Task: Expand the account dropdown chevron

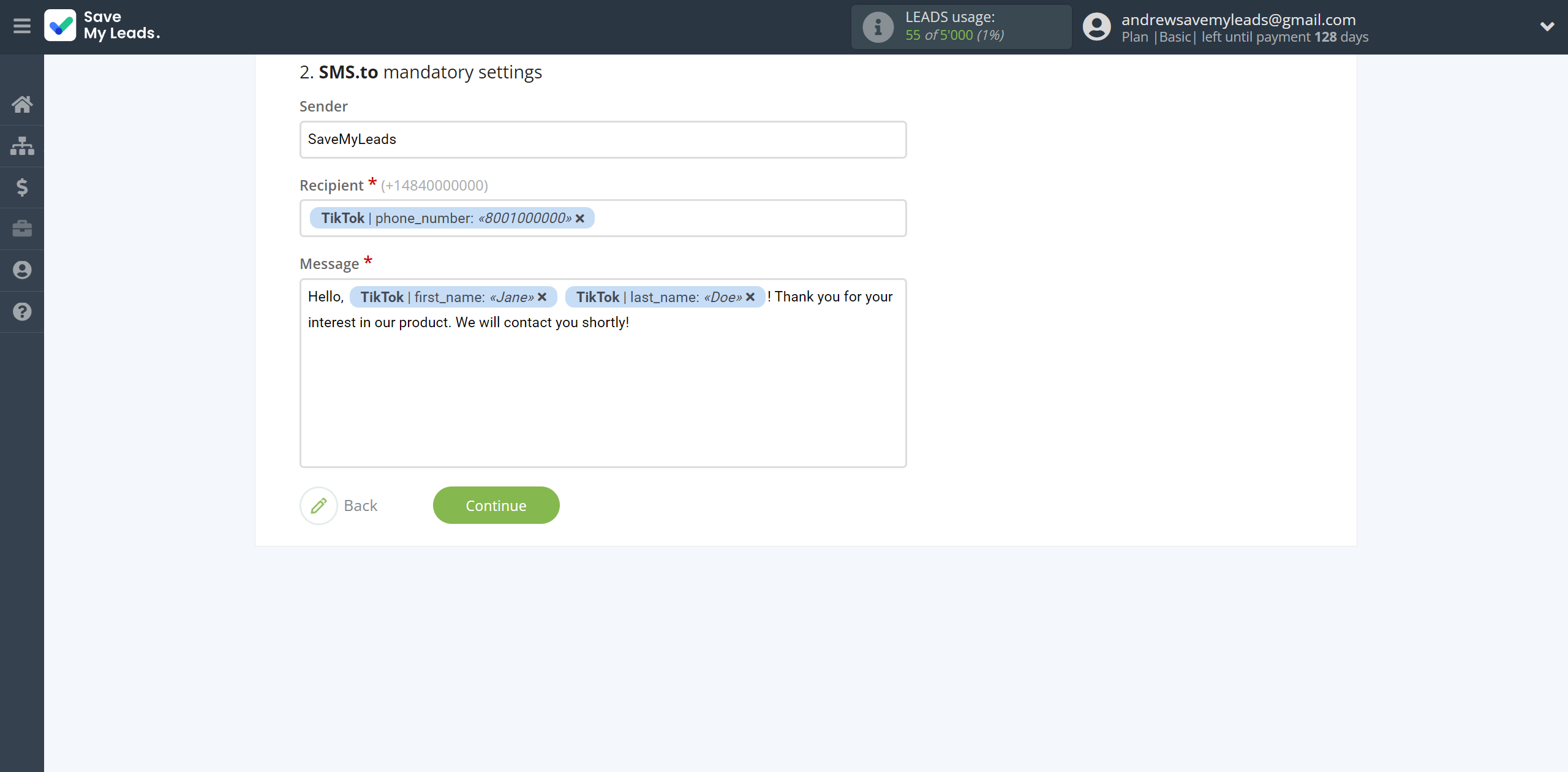Action: (x=1547, y=26)
